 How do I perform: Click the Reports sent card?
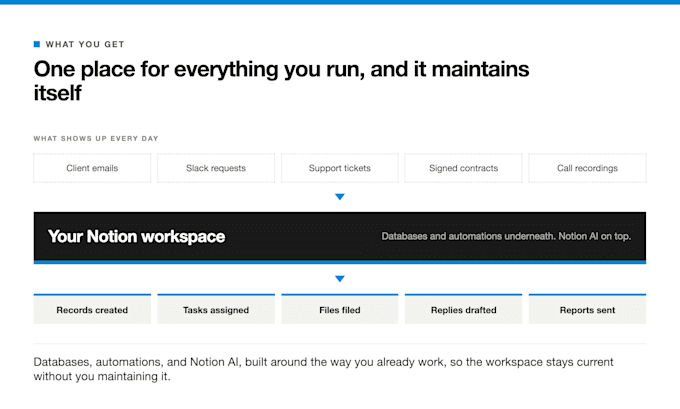tap(587, 309)
